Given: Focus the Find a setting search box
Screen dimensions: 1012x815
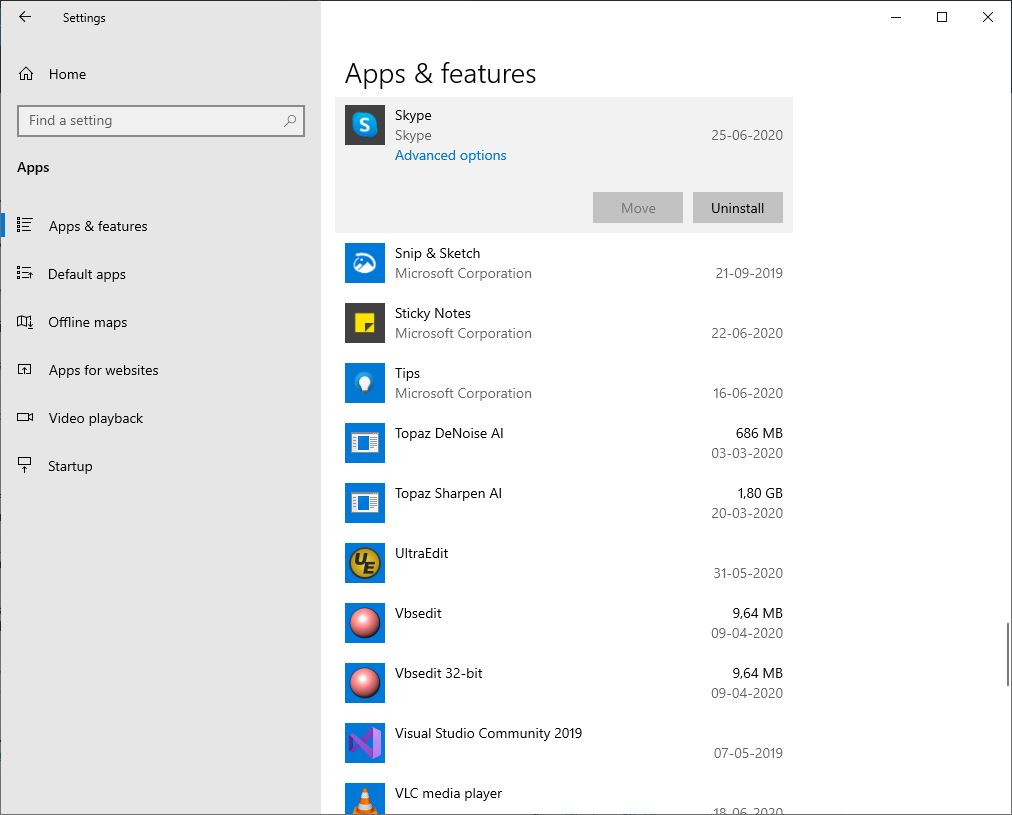Looking at the screenshot, I should (161, 121).
